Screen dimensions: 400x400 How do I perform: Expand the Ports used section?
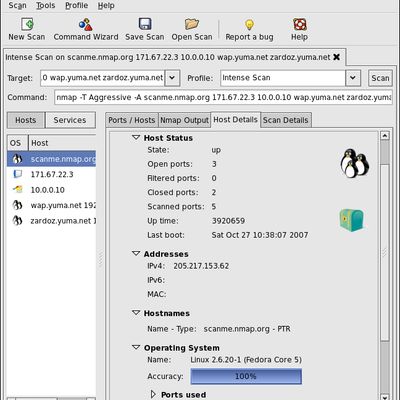tap(153, 394)
